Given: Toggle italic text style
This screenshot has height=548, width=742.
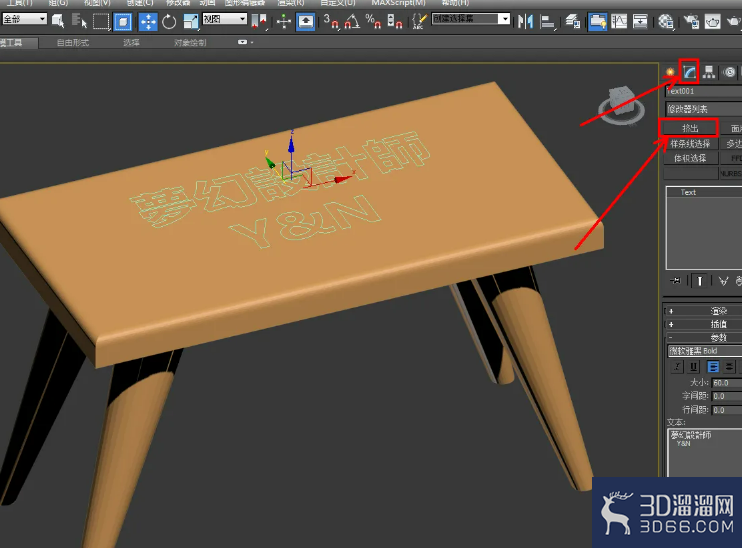Looking at the screenshot, I should point(678,367).
